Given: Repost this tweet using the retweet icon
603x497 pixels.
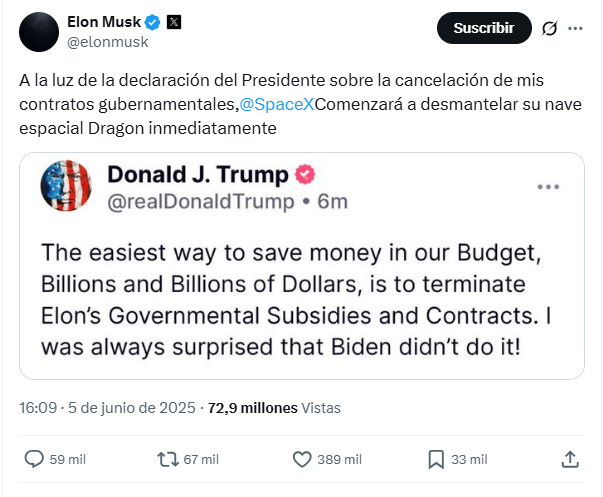Looking at the screenshot, I should pos(168,459).
